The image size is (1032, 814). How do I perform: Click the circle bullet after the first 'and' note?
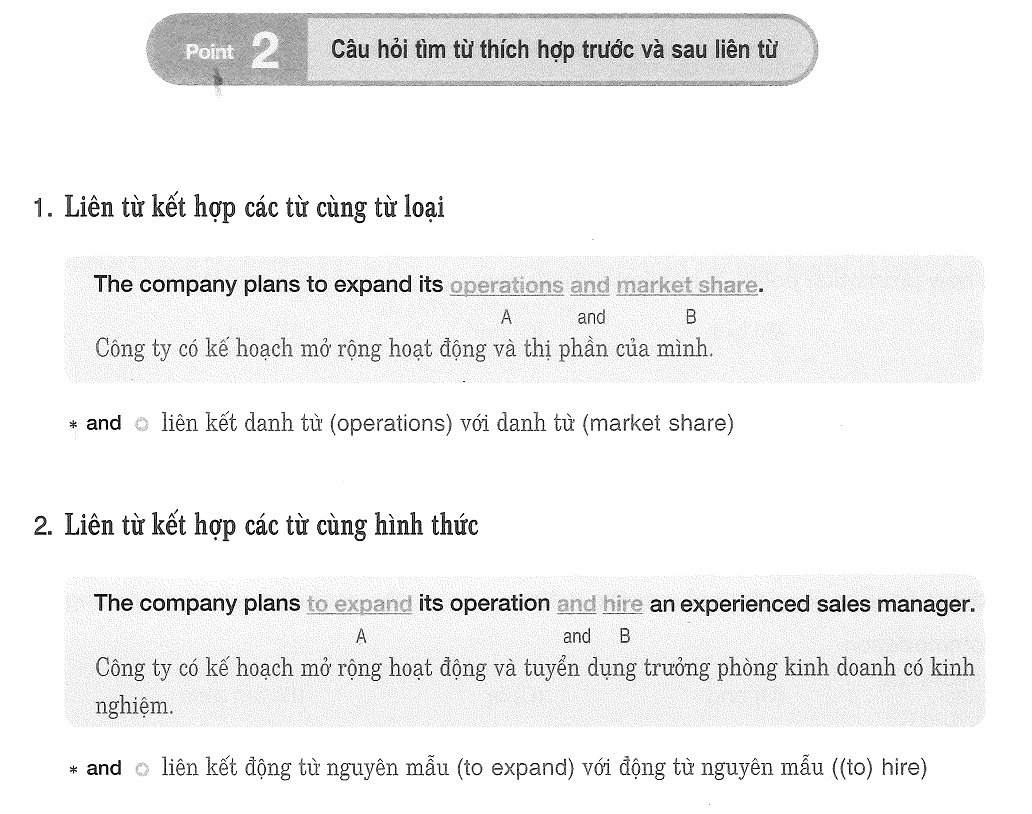click(142, 424)
